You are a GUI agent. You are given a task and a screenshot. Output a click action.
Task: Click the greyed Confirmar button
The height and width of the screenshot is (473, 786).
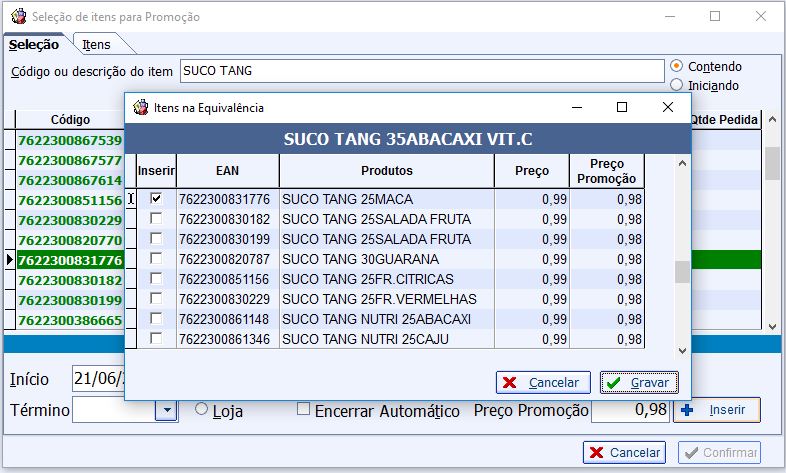[x=719, y=452]
